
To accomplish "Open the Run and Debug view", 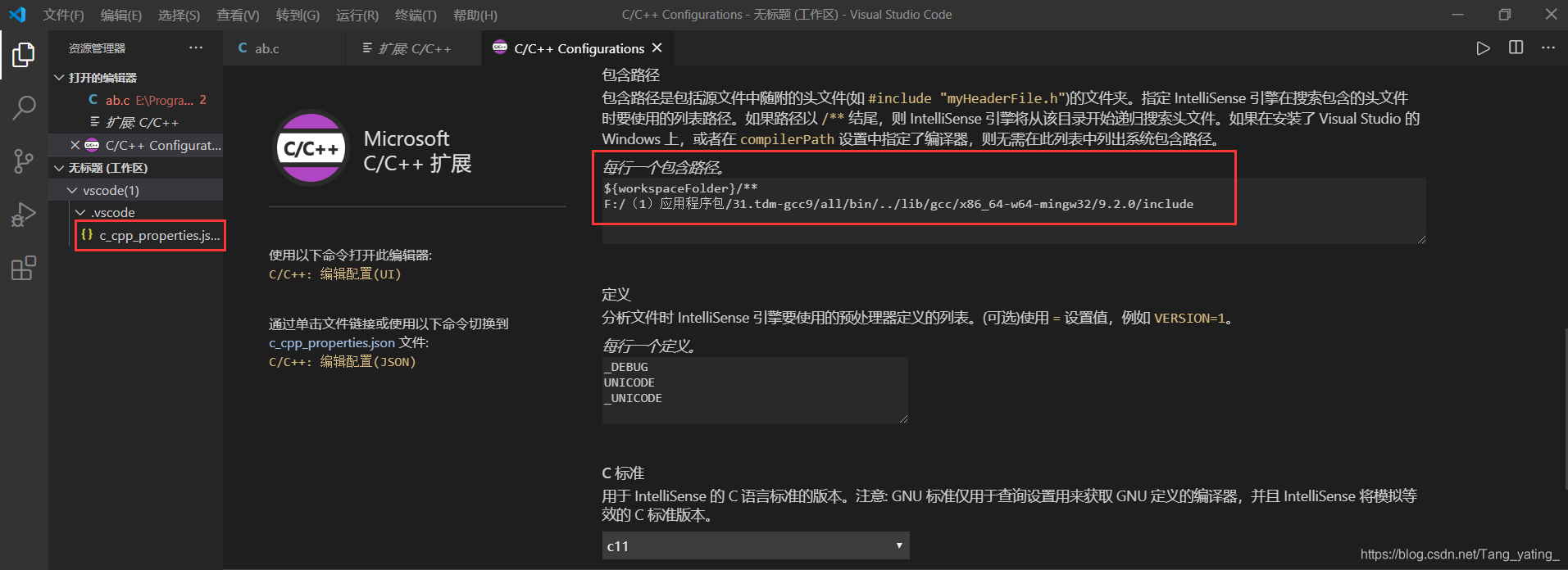I will click(x=24, y=215).
